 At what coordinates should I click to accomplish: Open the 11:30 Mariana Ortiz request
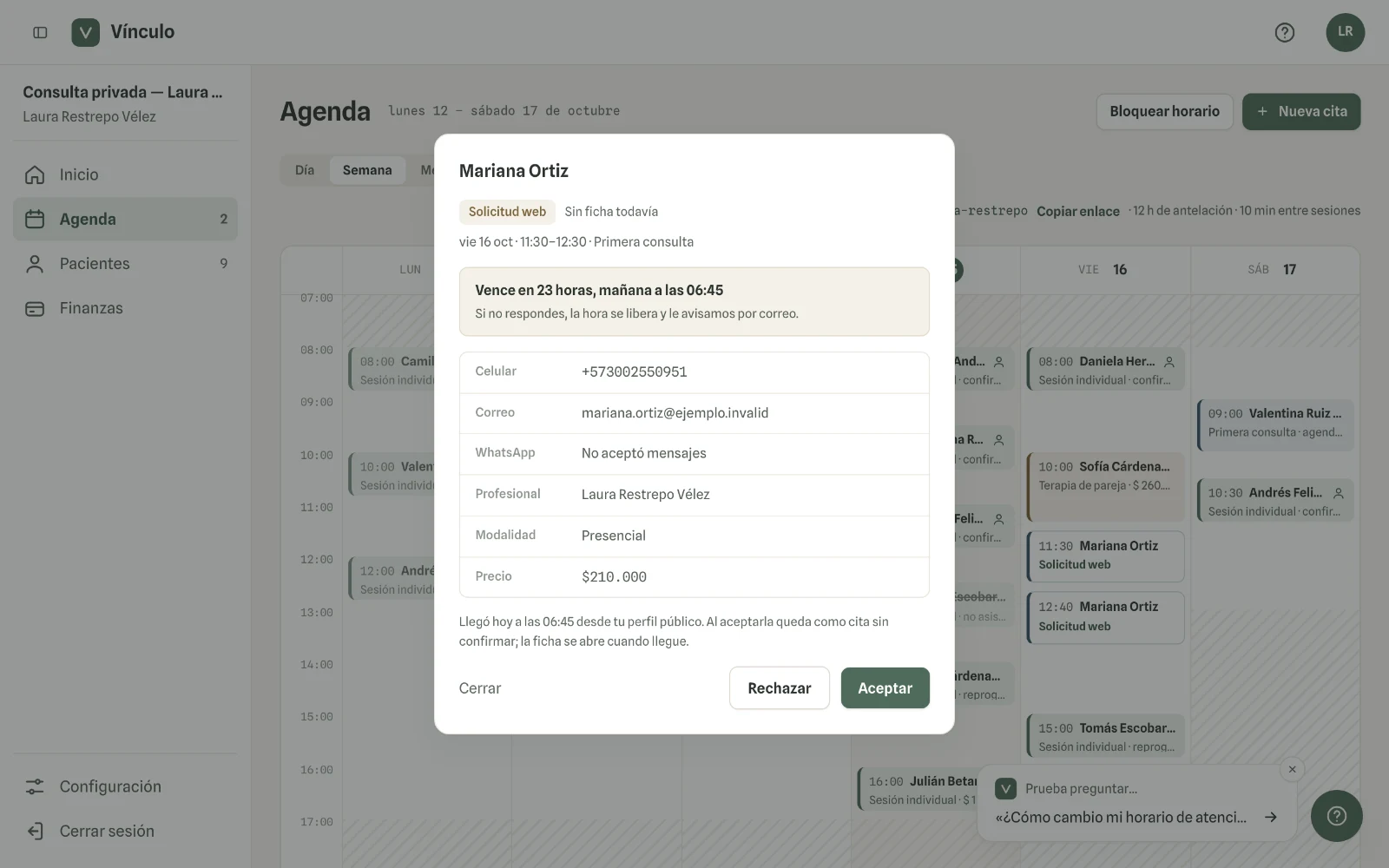point(1105,556)
